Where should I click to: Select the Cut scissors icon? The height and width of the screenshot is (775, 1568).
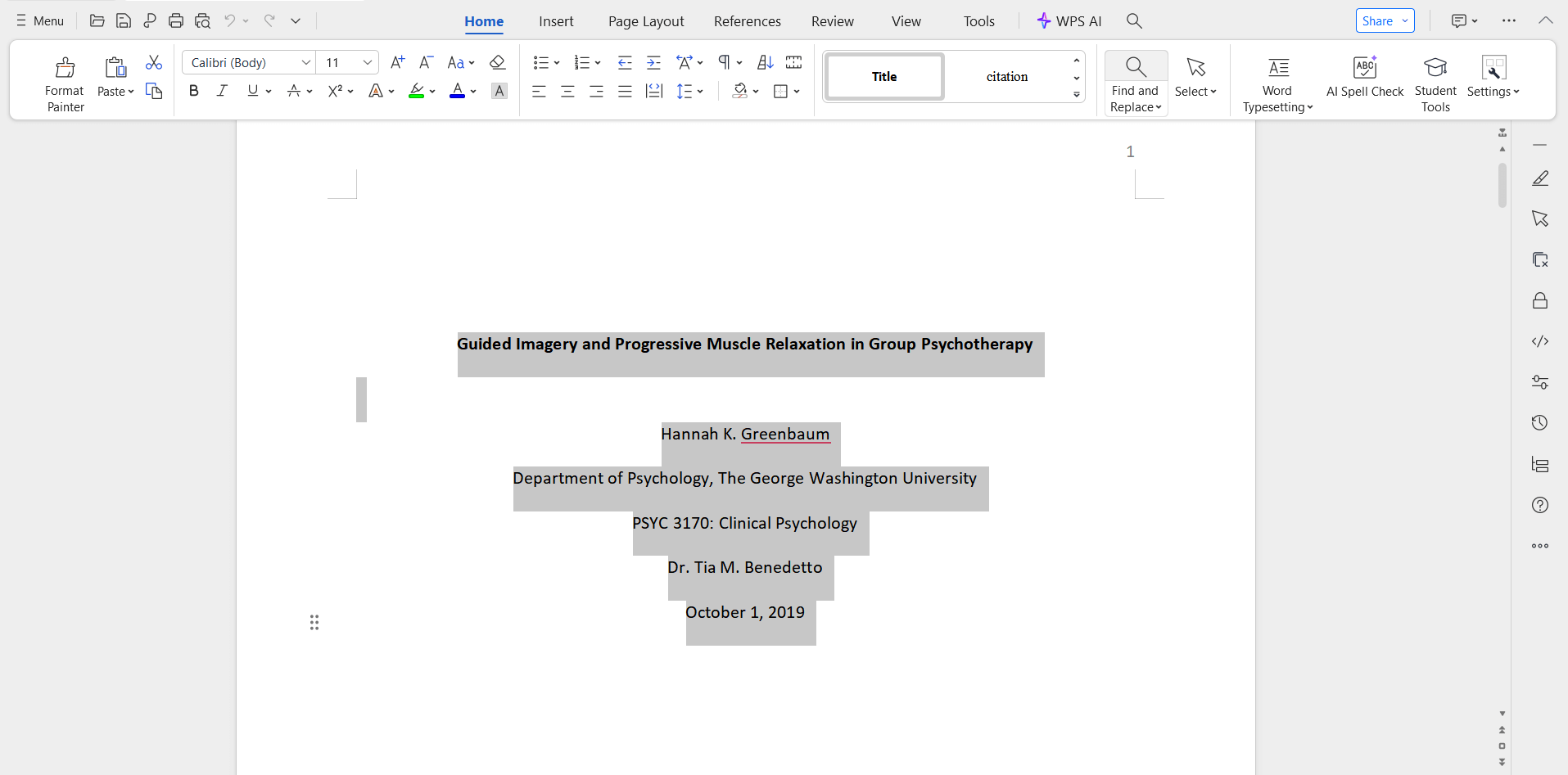153,61
